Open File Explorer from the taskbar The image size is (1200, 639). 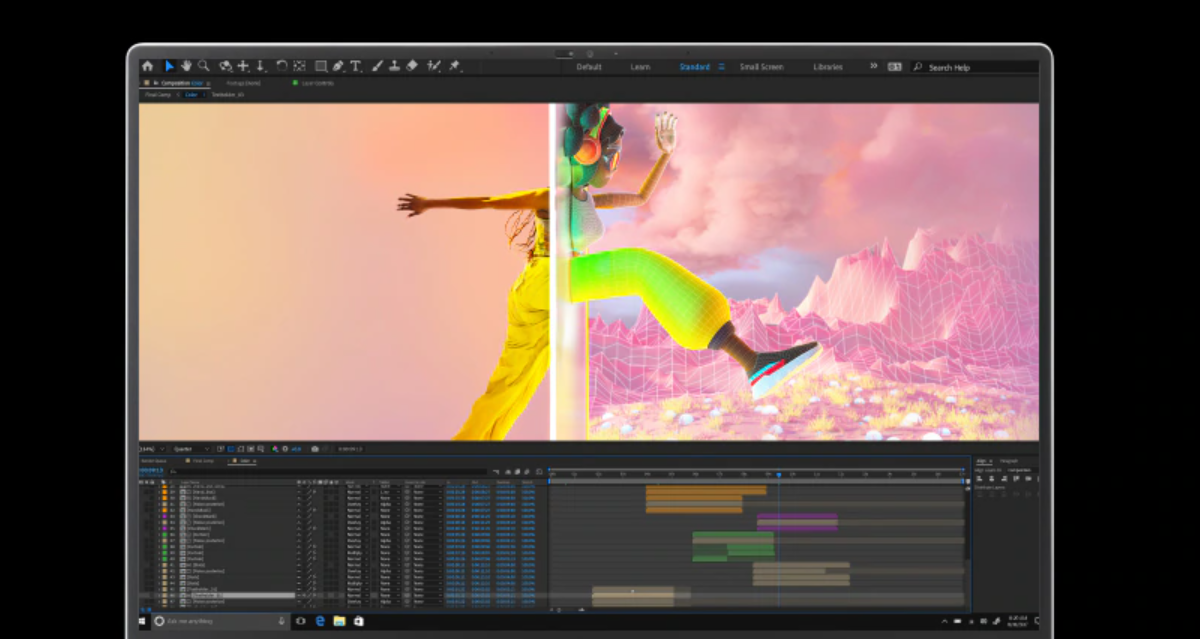(339, 621)
